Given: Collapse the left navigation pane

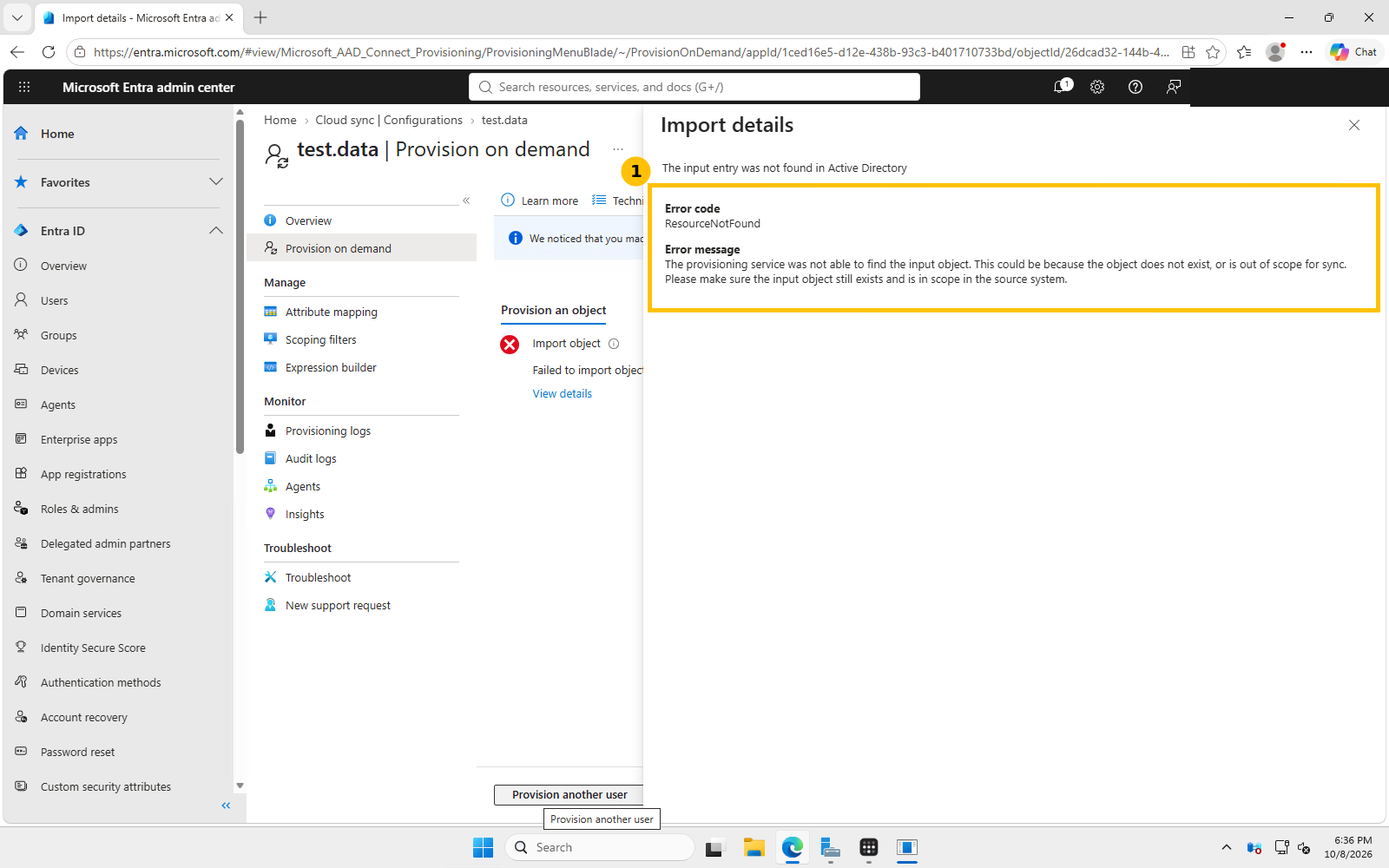Looking at the screenshot, I should (x=226, y=806).
